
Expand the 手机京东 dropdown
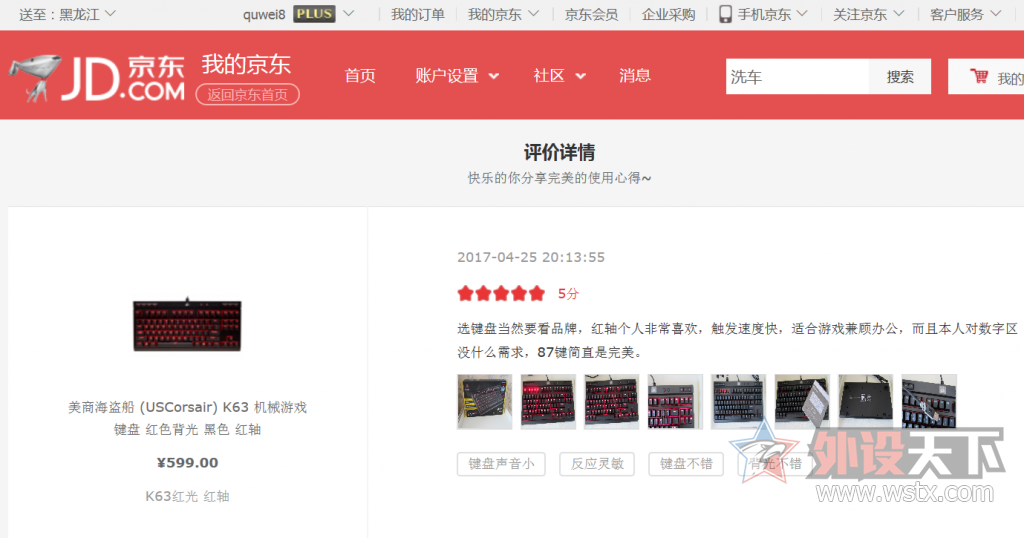point(772,14)
